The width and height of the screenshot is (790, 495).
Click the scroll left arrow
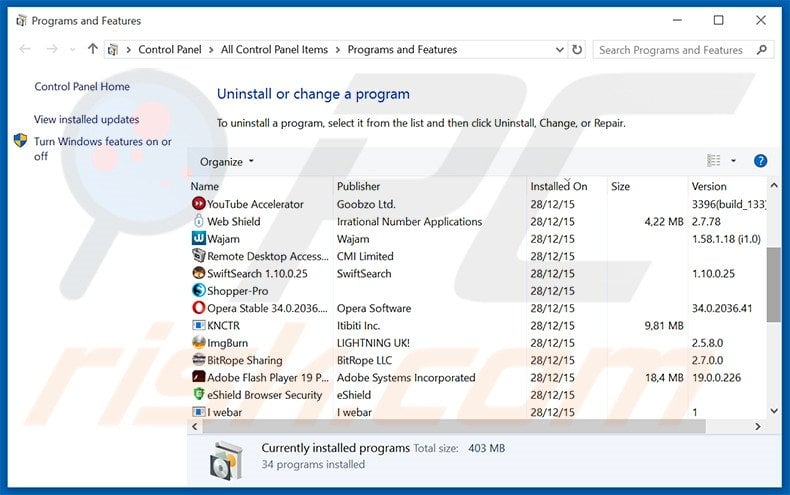pyautogui.click(x=195, y=426)
